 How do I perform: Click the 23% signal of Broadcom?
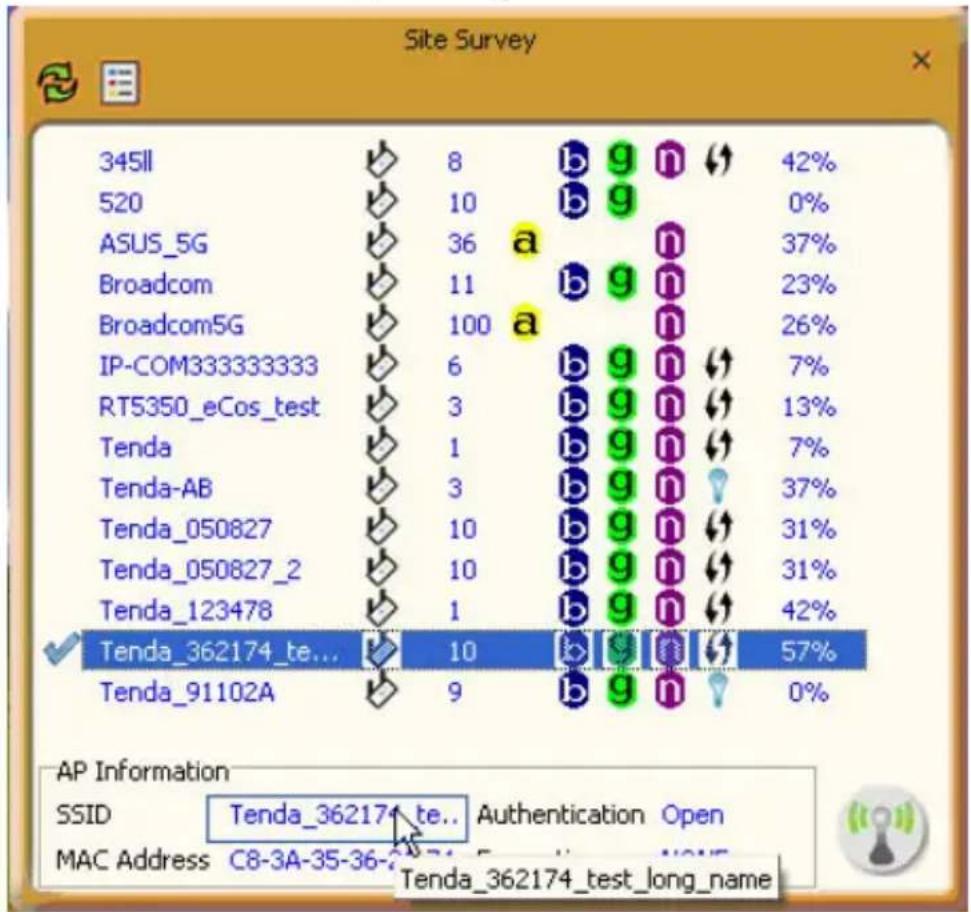point(808,285)
